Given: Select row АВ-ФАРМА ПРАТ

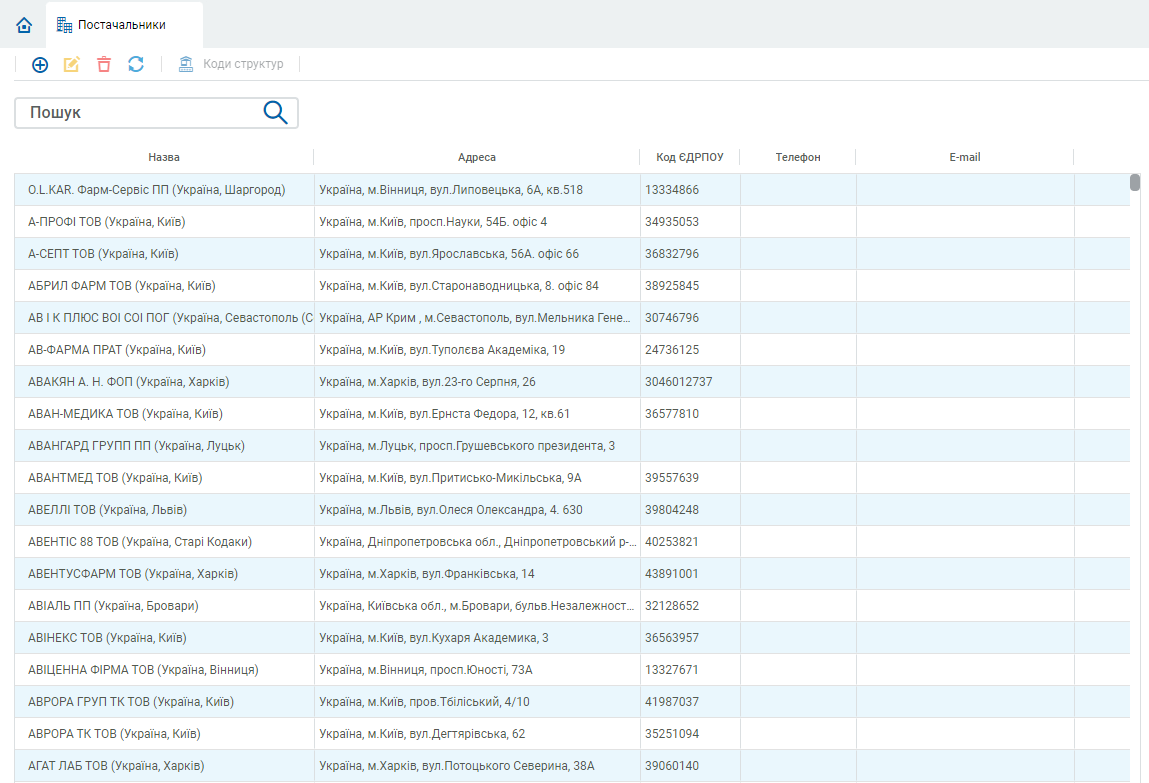Looking at the screenshot, I should click(572, 349).
